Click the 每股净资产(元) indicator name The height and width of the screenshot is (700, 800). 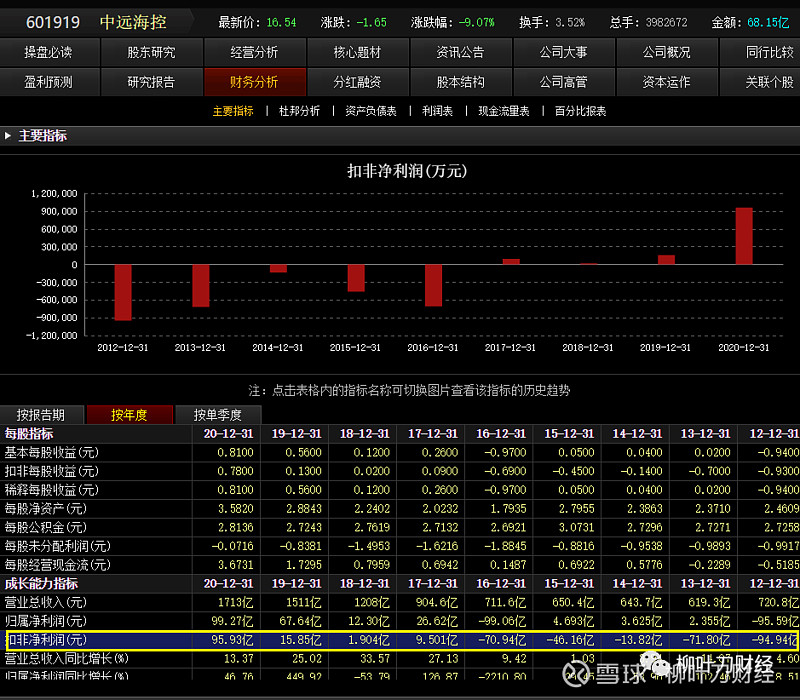pyautogui.click(x=46, y=509)
